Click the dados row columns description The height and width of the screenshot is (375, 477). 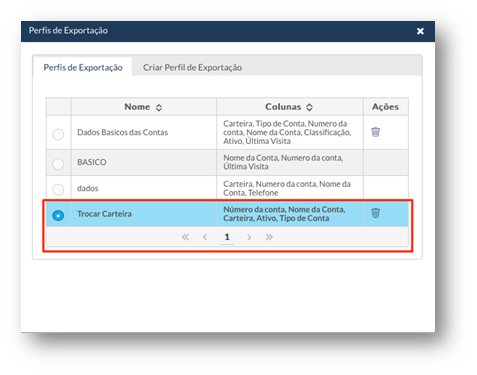287,188
